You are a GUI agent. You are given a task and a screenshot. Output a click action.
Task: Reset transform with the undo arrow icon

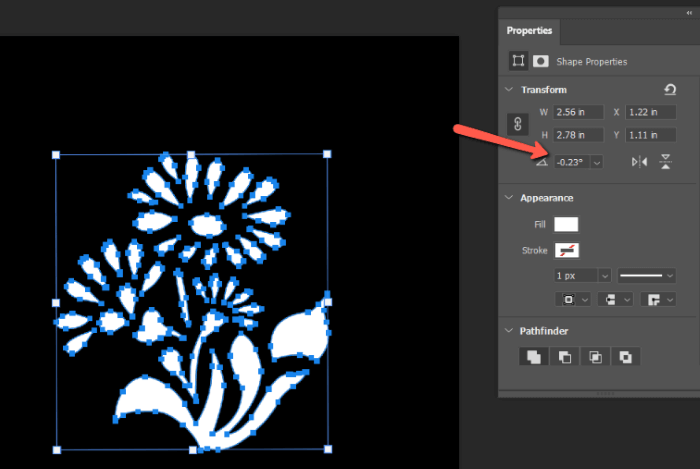click(x=670, y=90)
